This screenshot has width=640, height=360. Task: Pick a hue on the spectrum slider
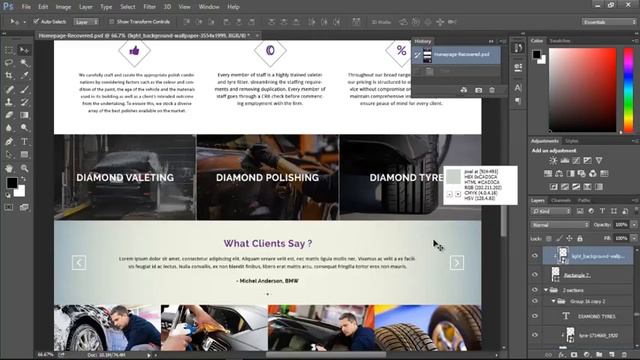(x=629, y=90)
